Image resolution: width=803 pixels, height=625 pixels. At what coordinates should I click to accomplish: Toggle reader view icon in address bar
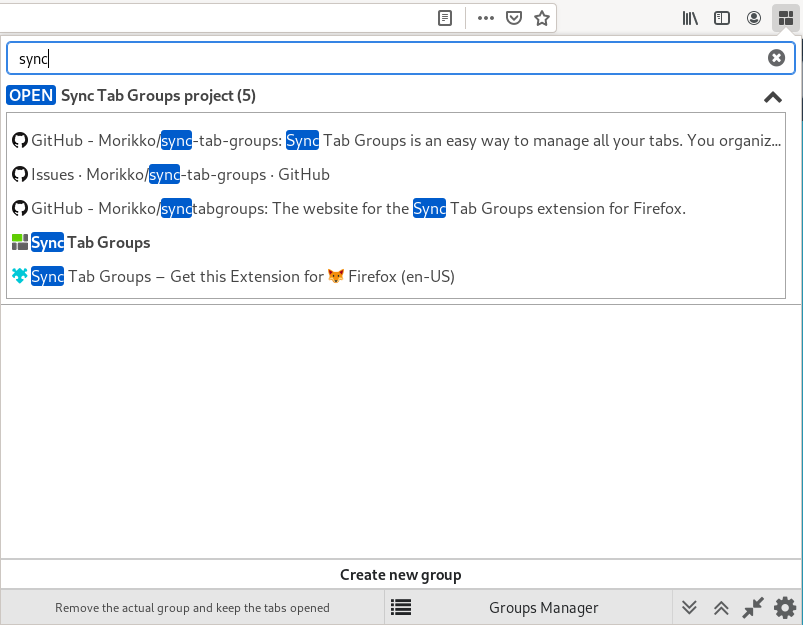tap(445, 18)
